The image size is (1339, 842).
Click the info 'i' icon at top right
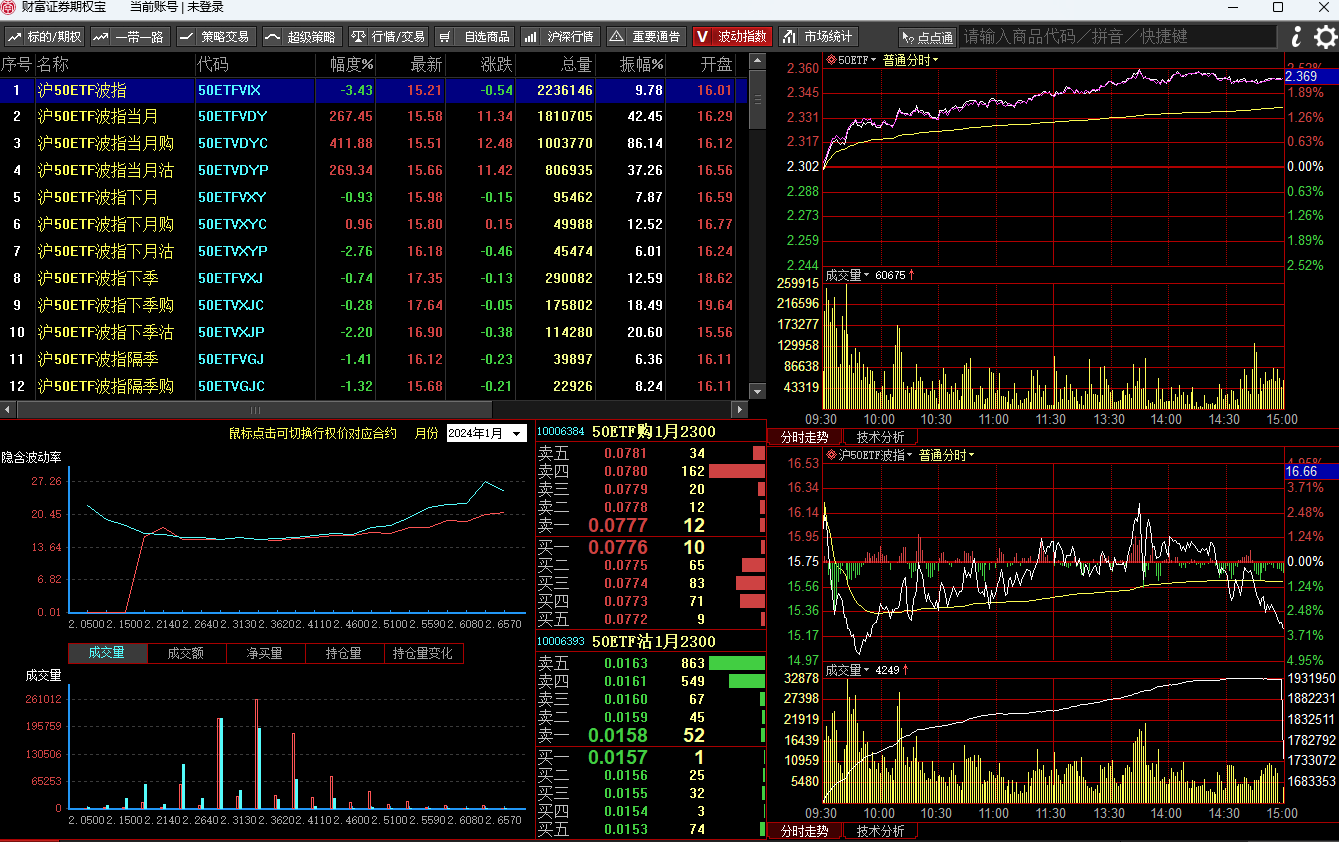point(1297,37)
